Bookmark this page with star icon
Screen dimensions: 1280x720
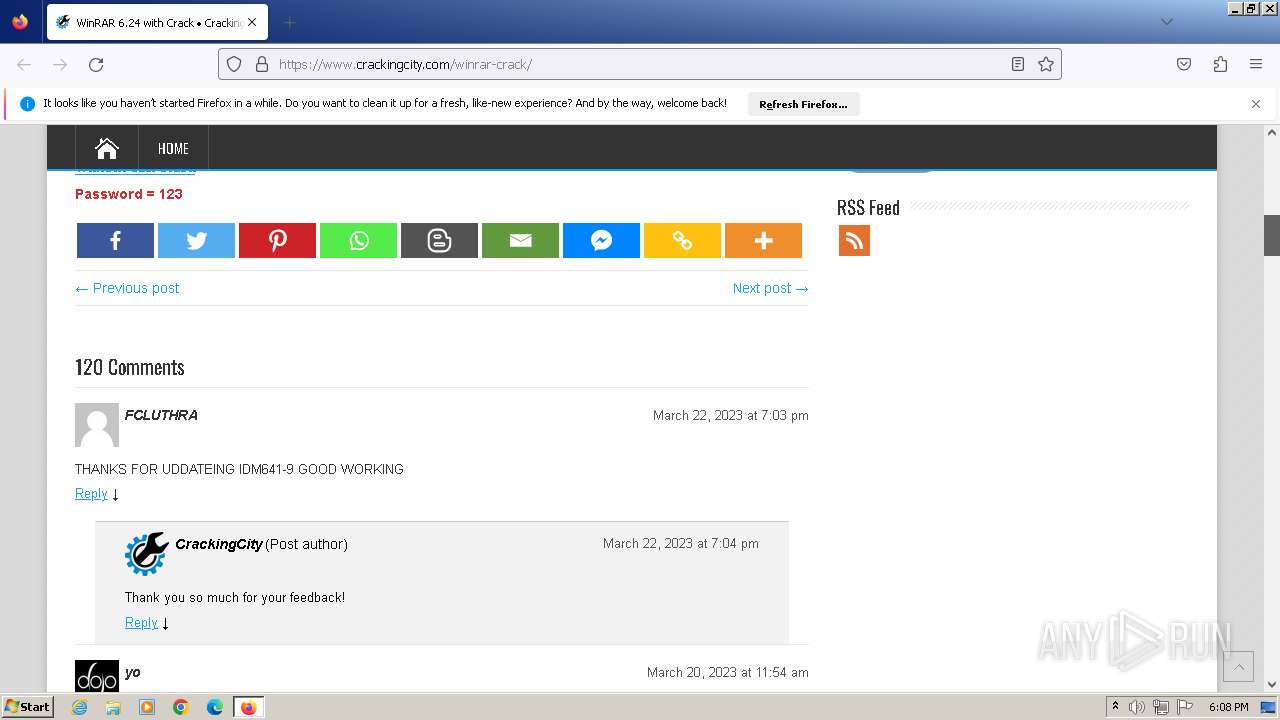point(1046,64)
